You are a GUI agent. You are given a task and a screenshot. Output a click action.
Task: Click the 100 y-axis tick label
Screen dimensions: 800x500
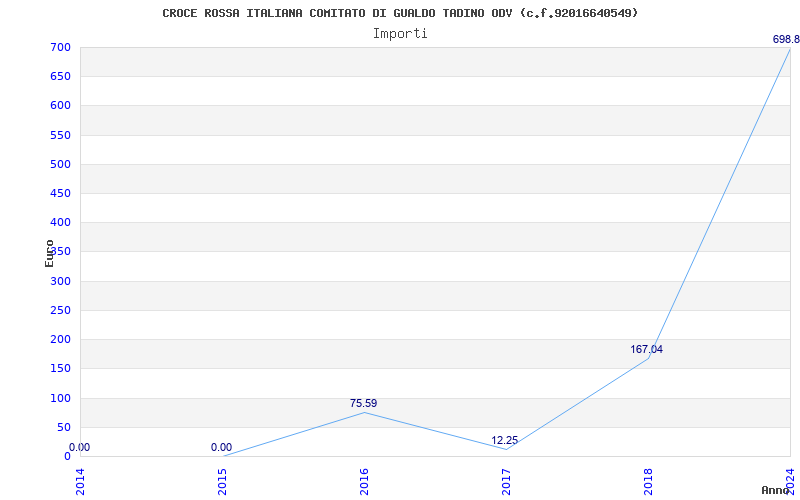(x=60, y=398)
